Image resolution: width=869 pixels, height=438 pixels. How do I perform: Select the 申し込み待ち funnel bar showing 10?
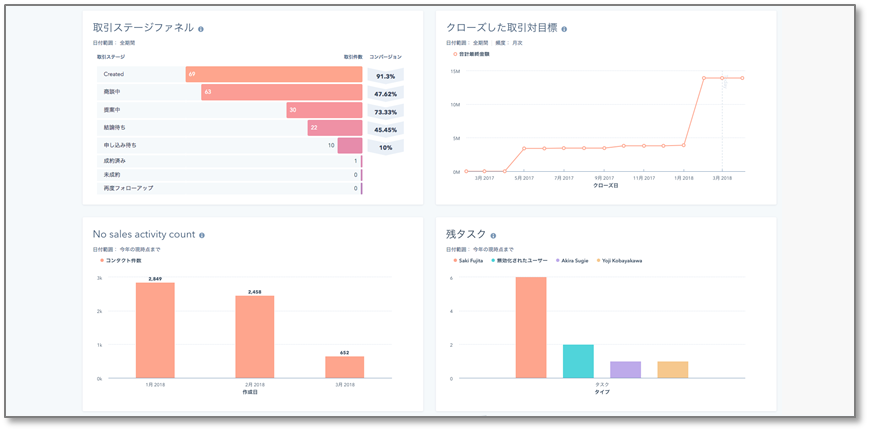350,145
